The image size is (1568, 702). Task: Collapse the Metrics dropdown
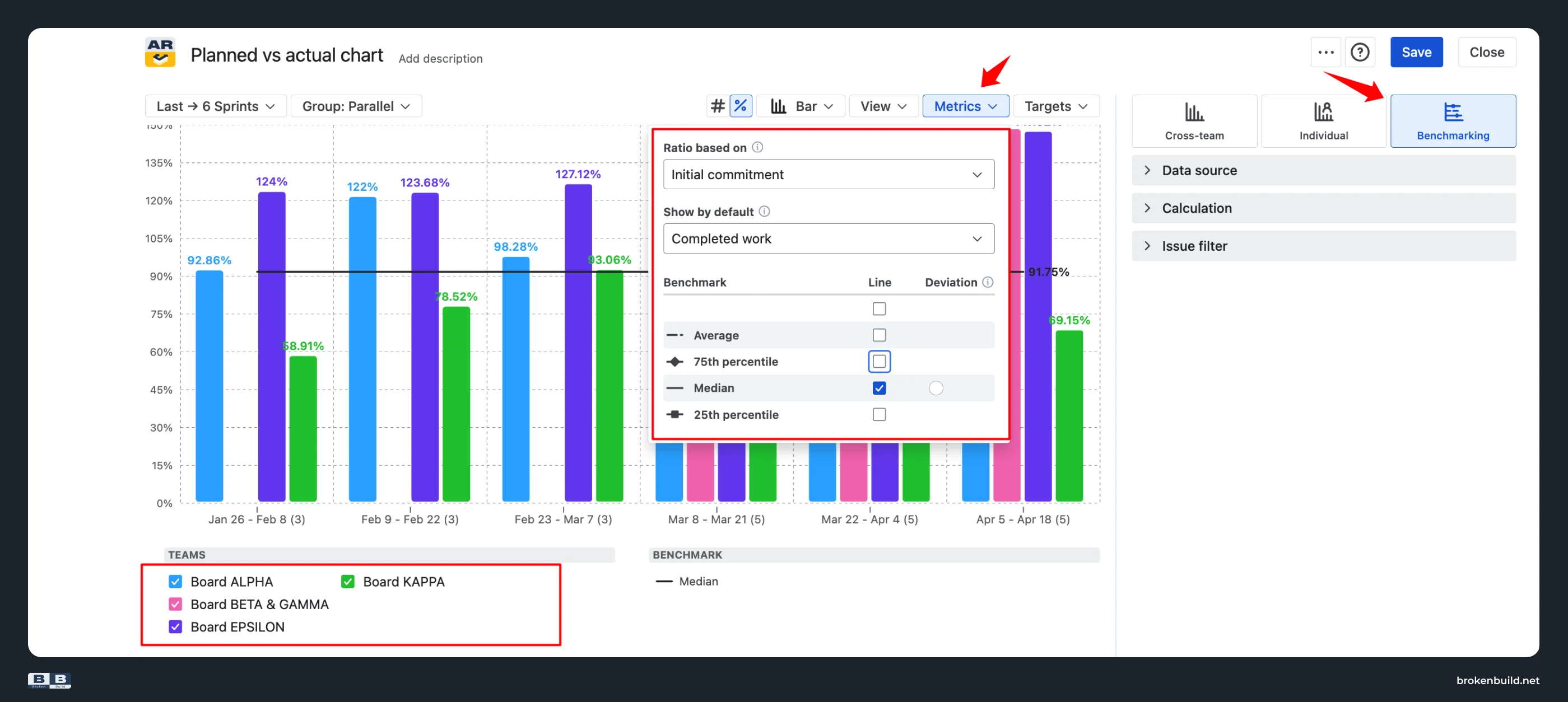pos(965,106)
